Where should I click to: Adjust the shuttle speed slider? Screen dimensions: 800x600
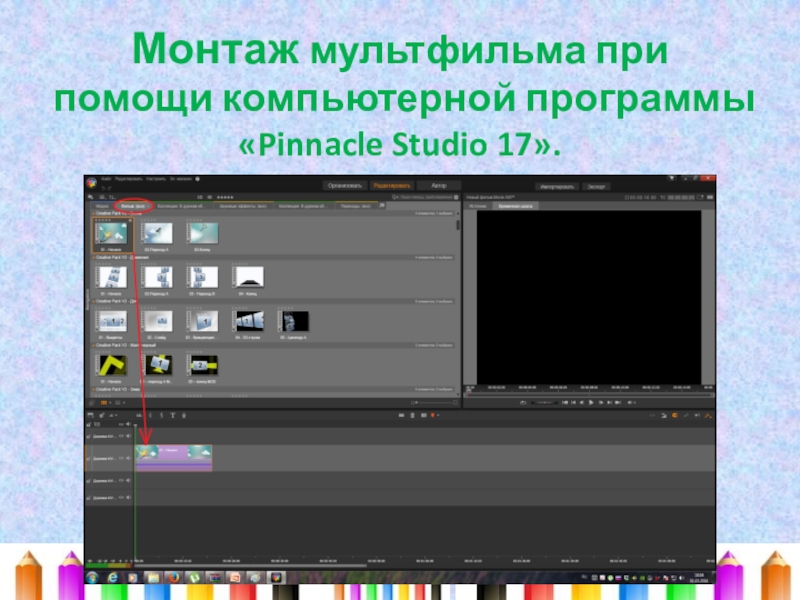544,403
